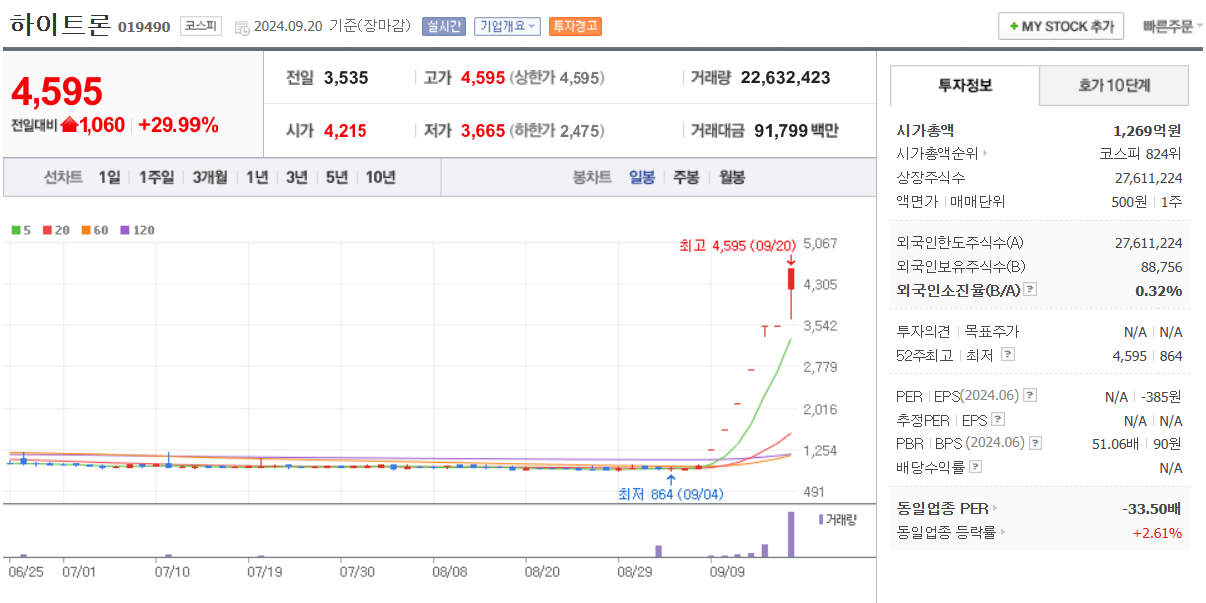
Task: Open help icon beside 추정PER EPS
Action: pyautogui.click(x=997, y=420)
